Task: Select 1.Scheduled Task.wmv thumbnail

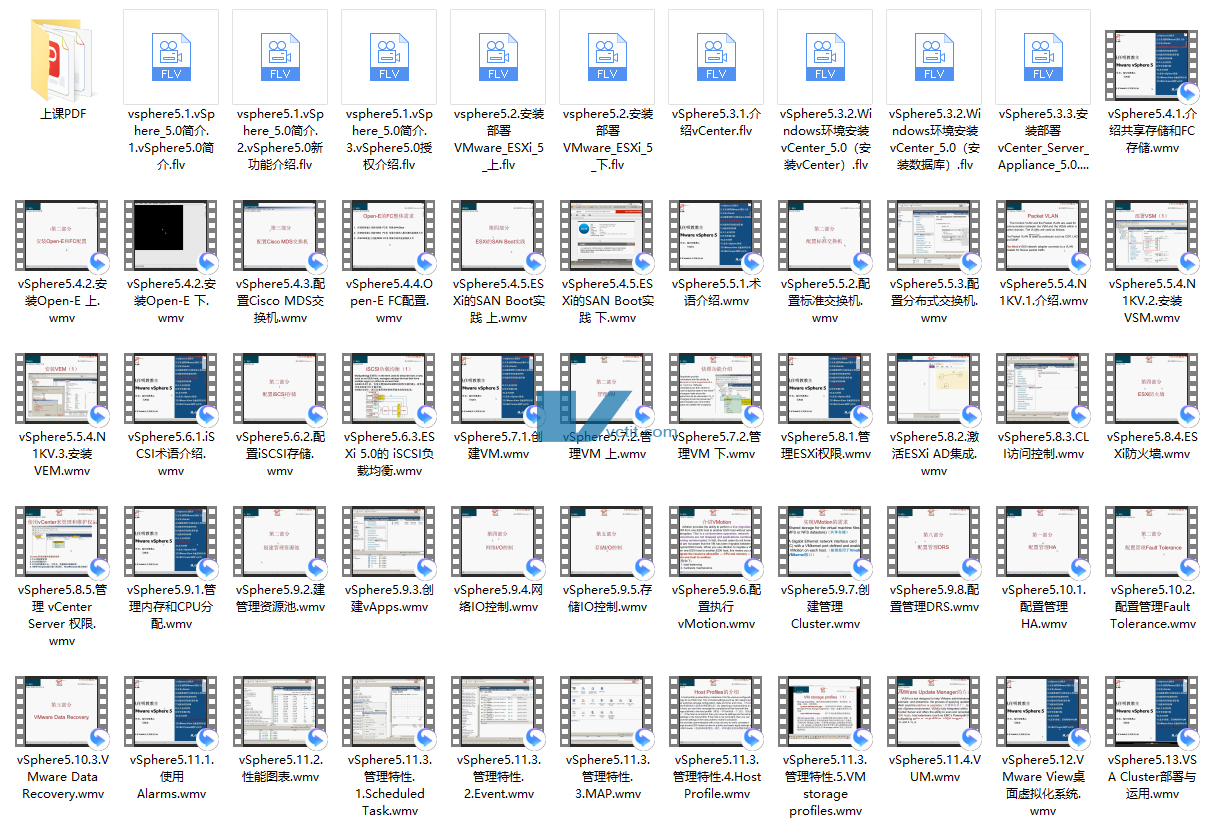Action: click(389, 712)
